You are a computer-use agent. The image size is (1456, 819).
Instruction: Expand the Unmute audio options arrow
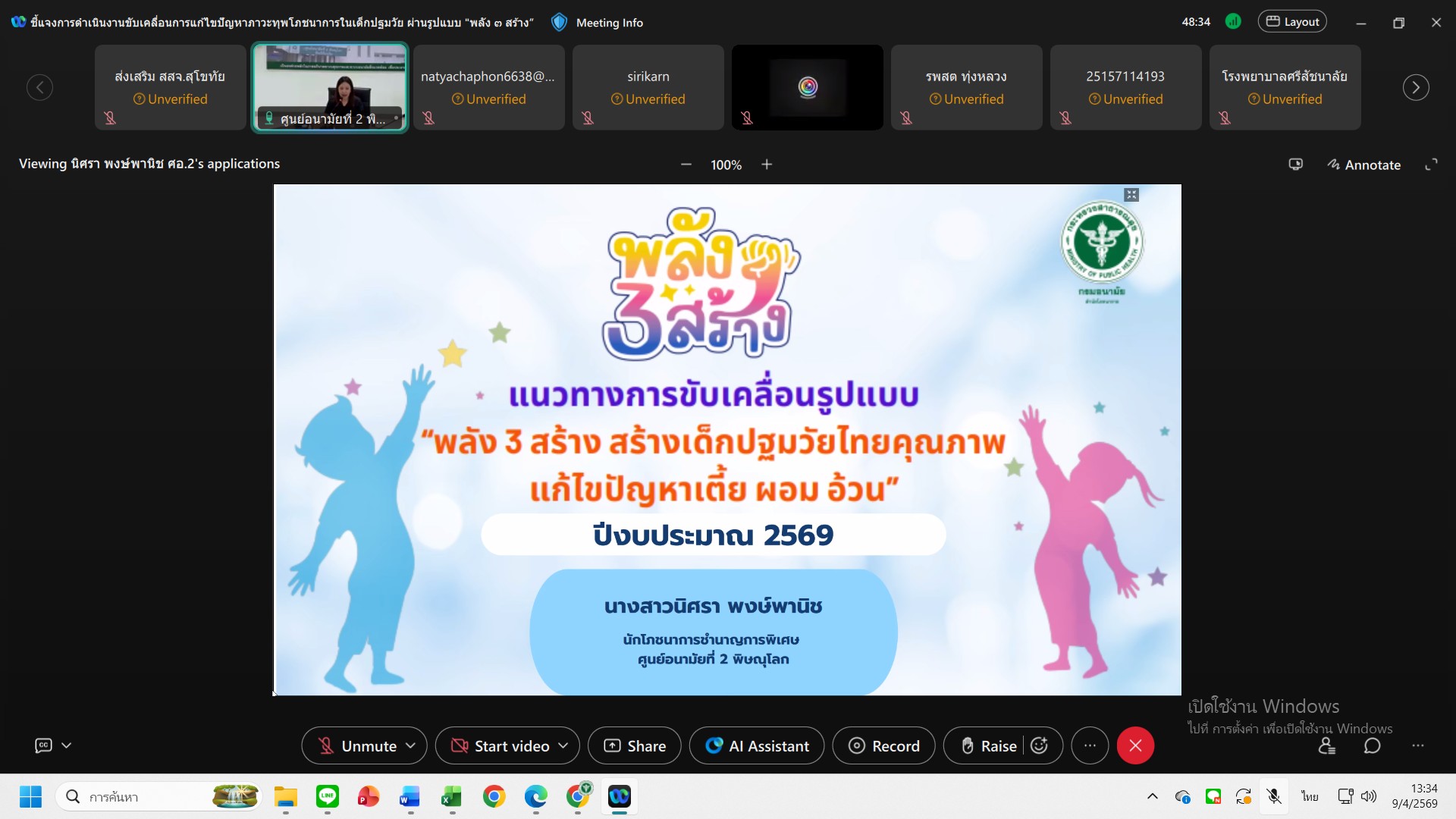point(411,746)
